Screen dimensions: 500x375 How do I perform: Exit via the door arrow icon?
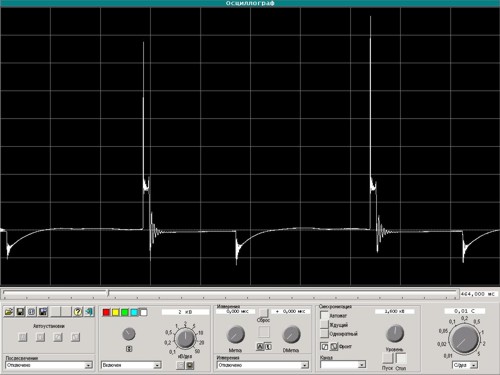click(89, 312)
